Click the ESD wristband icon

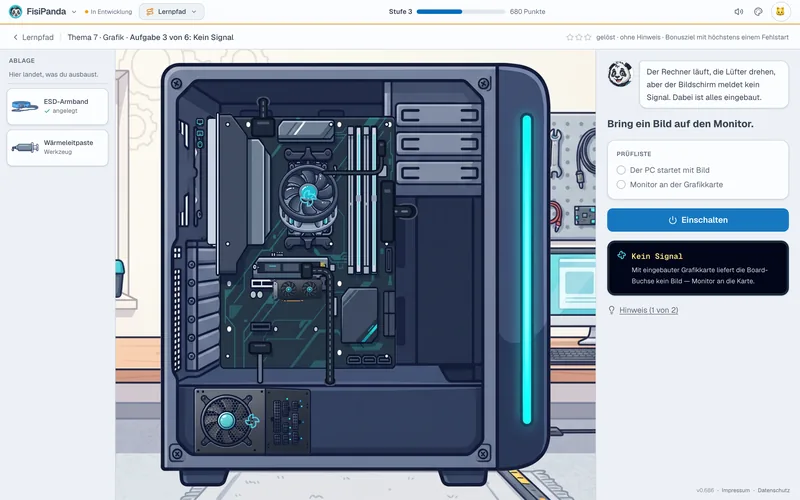[x=24, y=106]
